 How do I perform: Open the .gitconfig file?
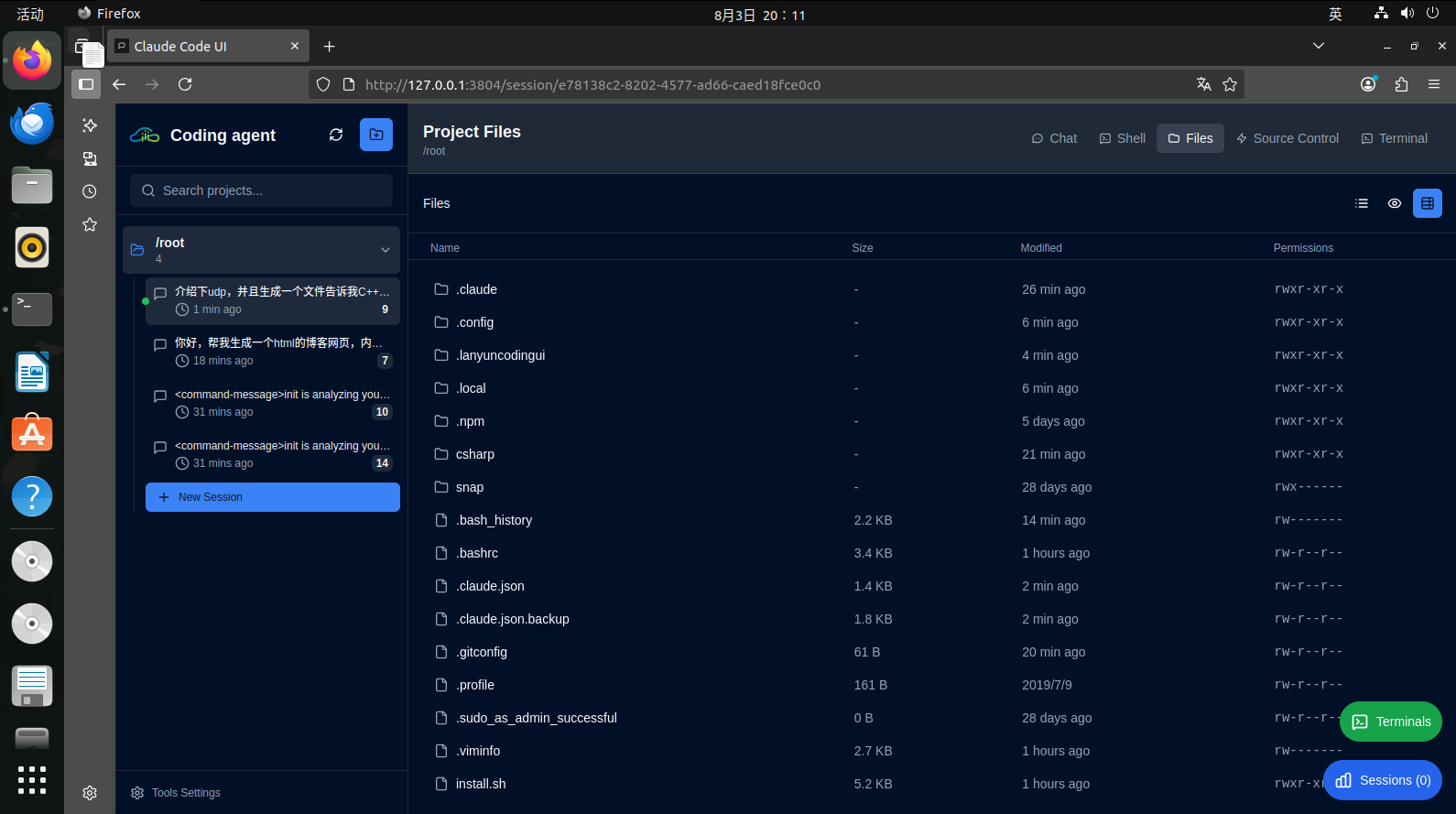[x=481, y=652]
